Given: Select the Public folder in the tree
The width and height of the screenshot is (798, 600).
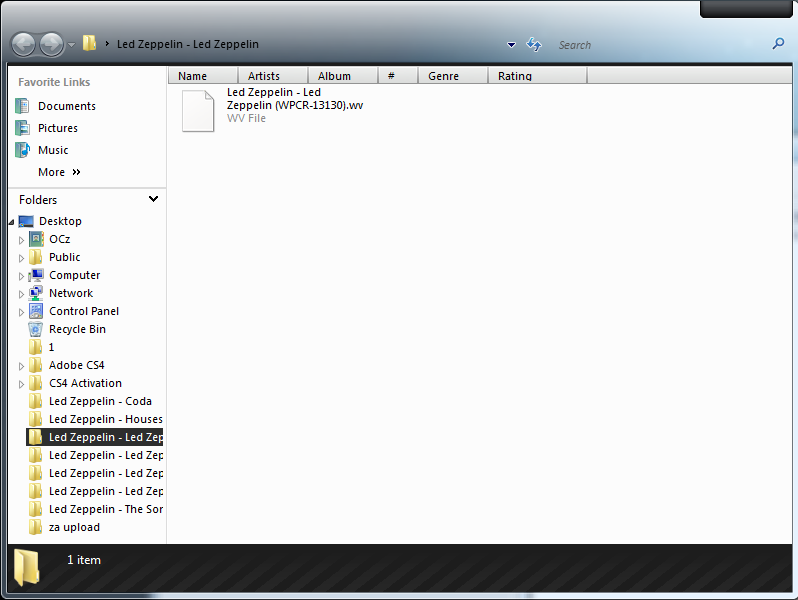Looking at the screenshot, I should [x=65, y=257].
